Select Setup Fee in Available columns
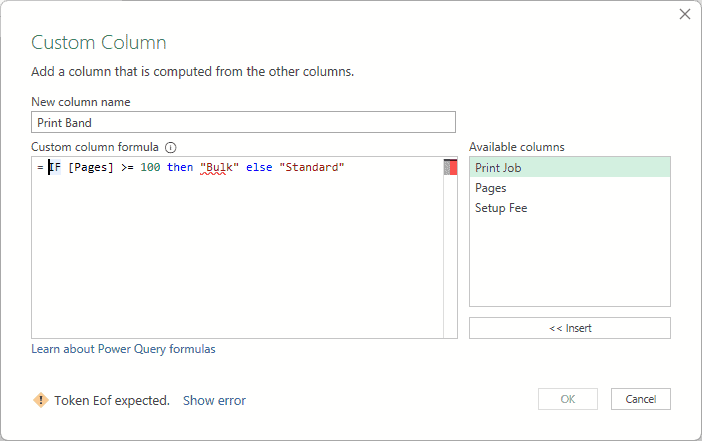This screenshot has width=702, height=441. [x=569, y=208]
